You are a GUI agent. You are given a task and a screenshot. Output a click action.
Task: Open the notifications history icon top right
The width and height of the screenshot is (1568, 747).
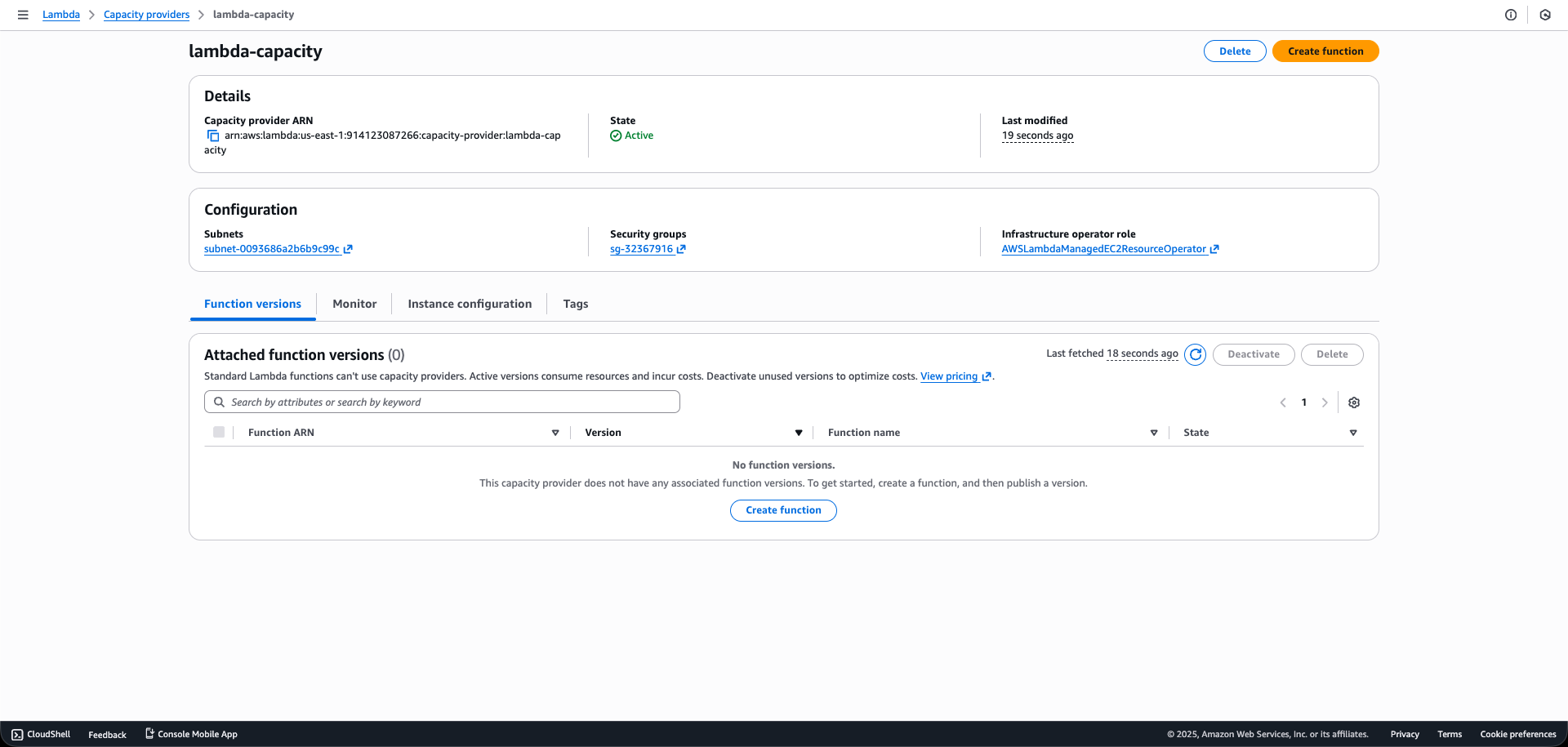point(1544,15)
